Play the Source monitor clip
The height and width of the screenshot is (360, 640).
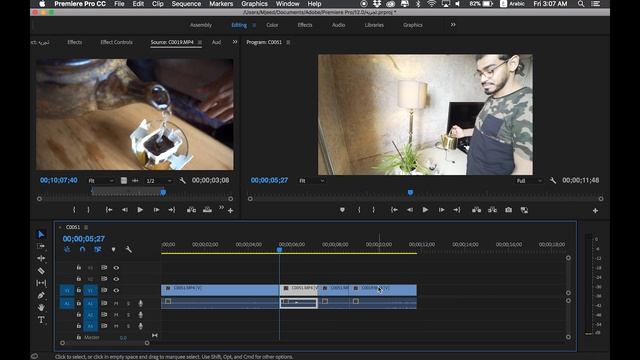pos(140,210)
